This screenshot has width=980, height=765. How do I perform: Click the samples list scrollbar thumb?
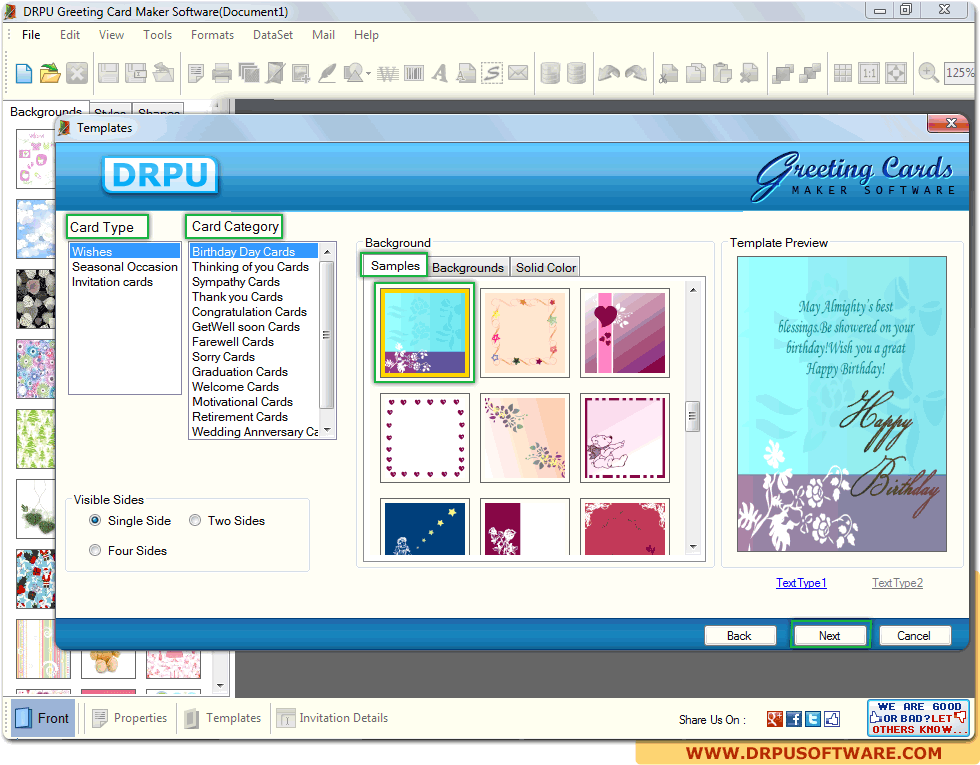tap(692, 416)
